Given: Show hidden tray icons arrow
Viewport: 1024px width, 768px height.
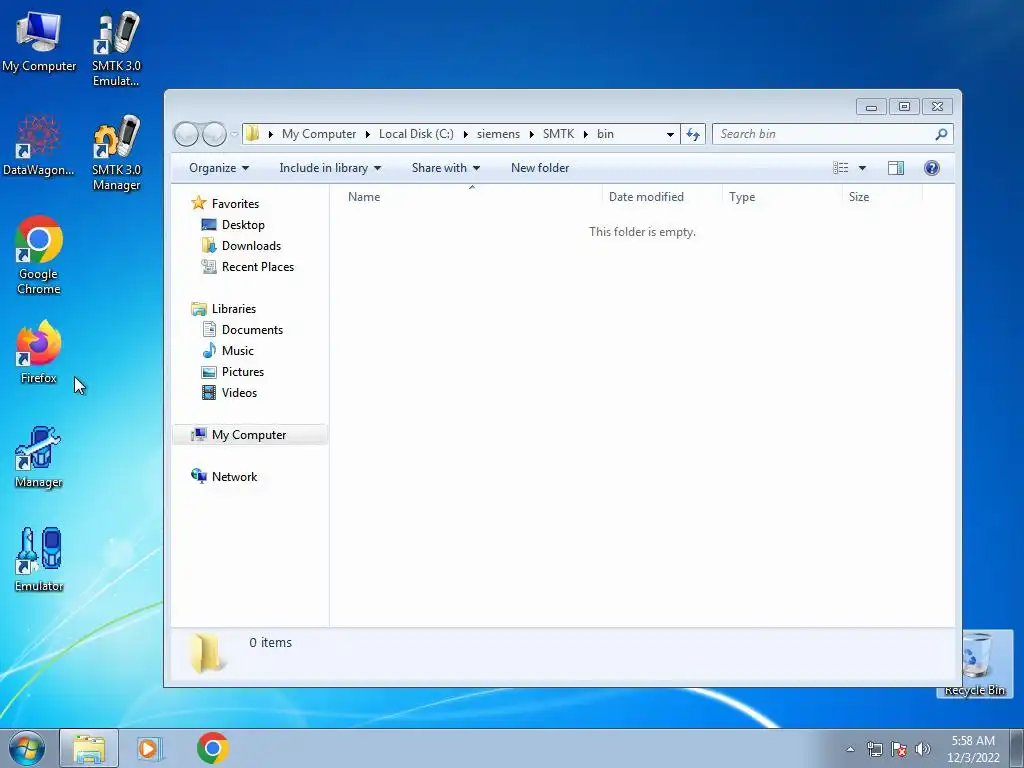Looking at the screenshot, I should tap(850, 749).
